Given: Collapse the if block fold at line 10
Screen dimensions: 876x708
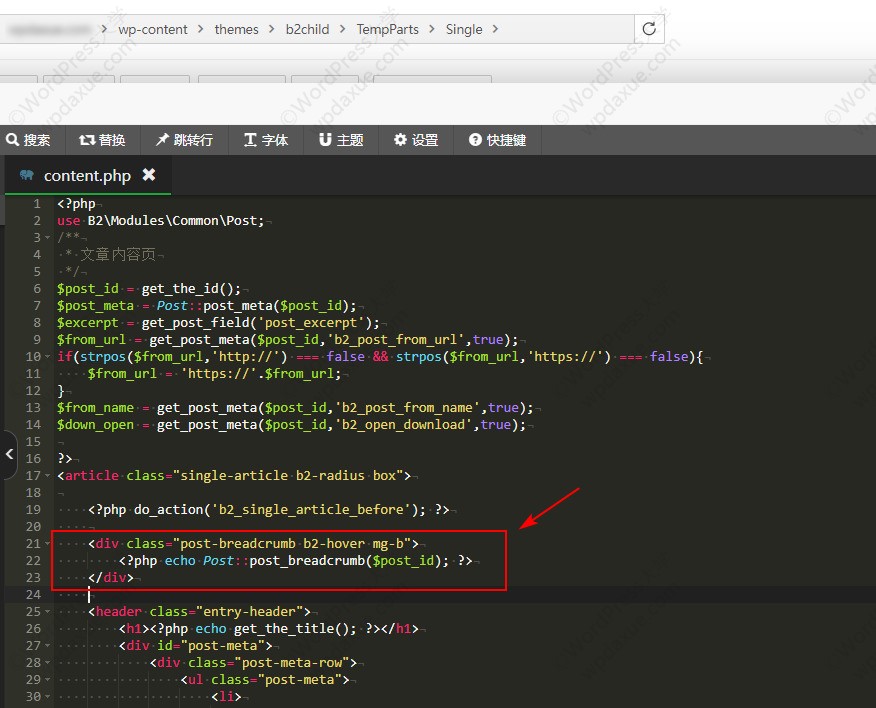Looking at the screenshot, I should [47, 357].
